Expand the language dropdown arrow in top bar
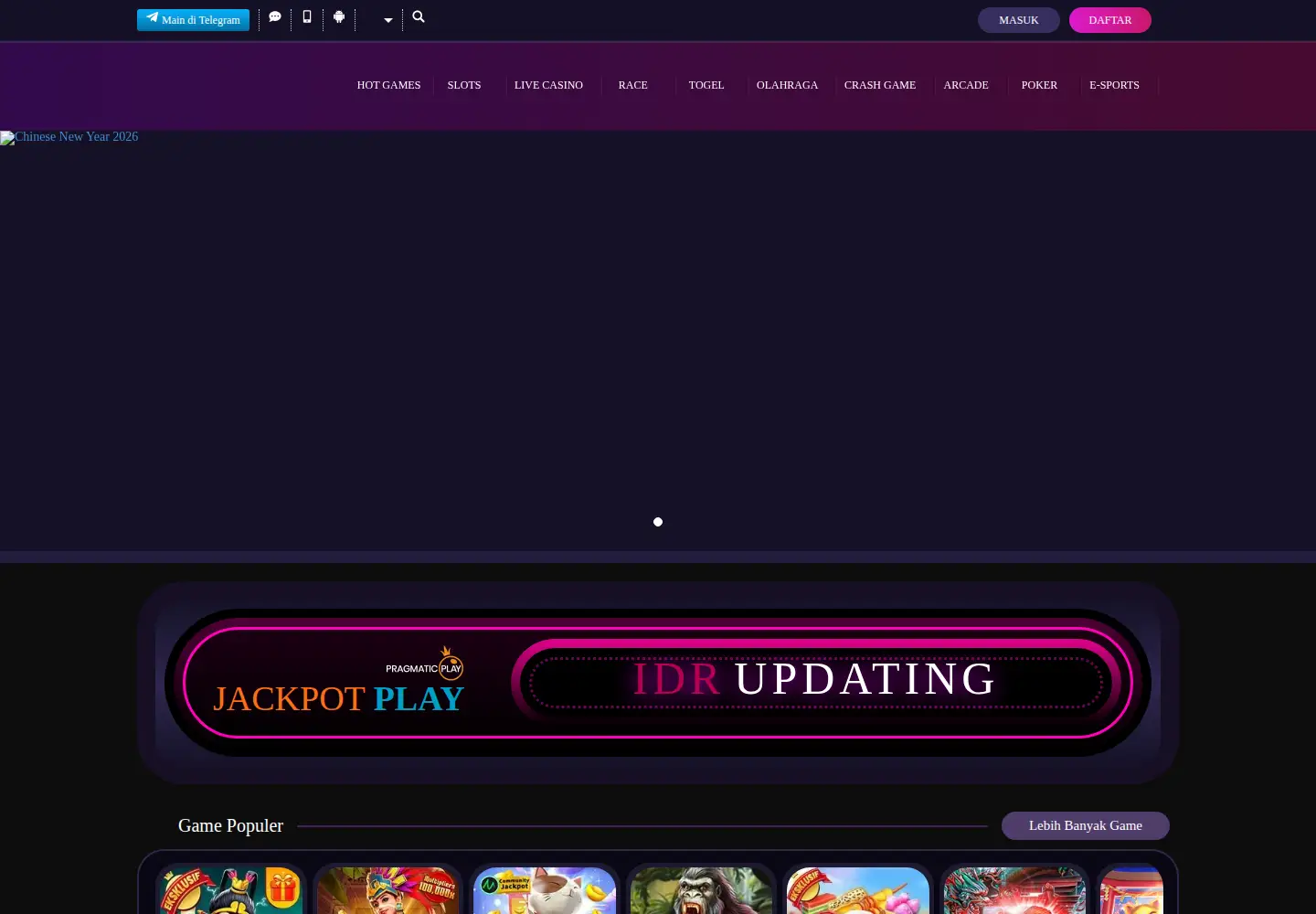1316x914 pixels. (388, 20)
